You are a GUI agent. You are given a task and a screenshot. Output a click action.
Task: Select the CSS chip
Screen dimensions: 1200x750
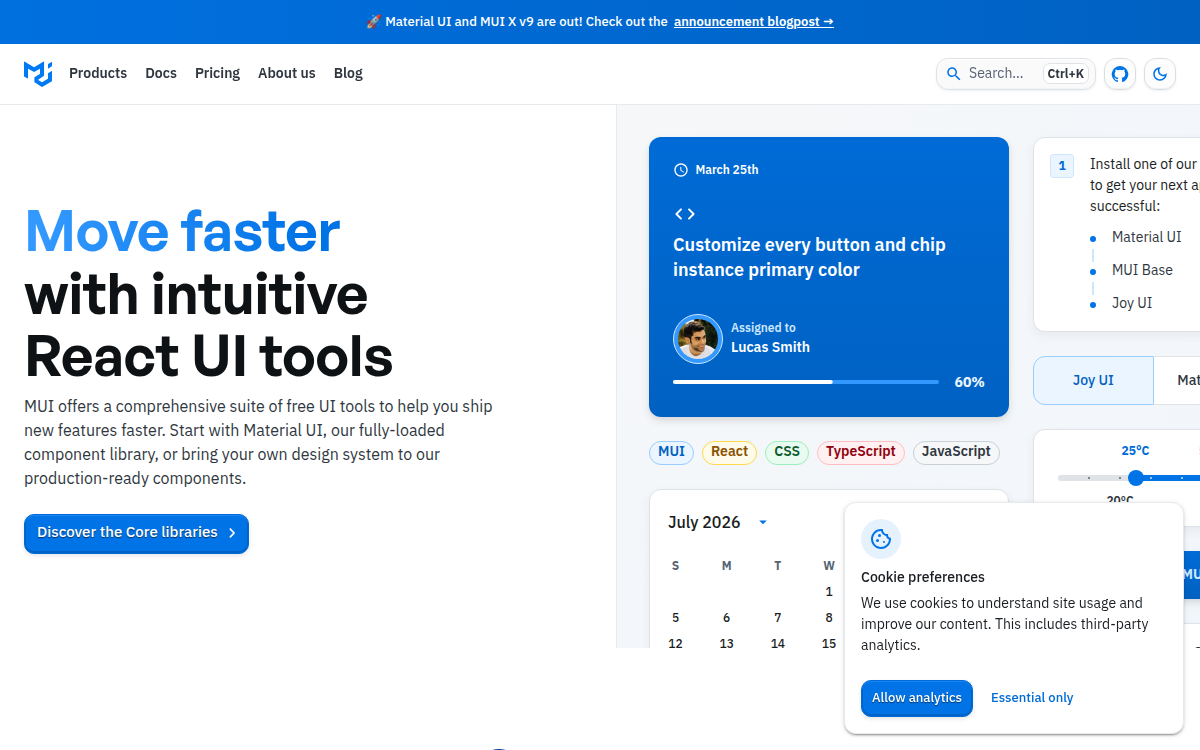787,452
